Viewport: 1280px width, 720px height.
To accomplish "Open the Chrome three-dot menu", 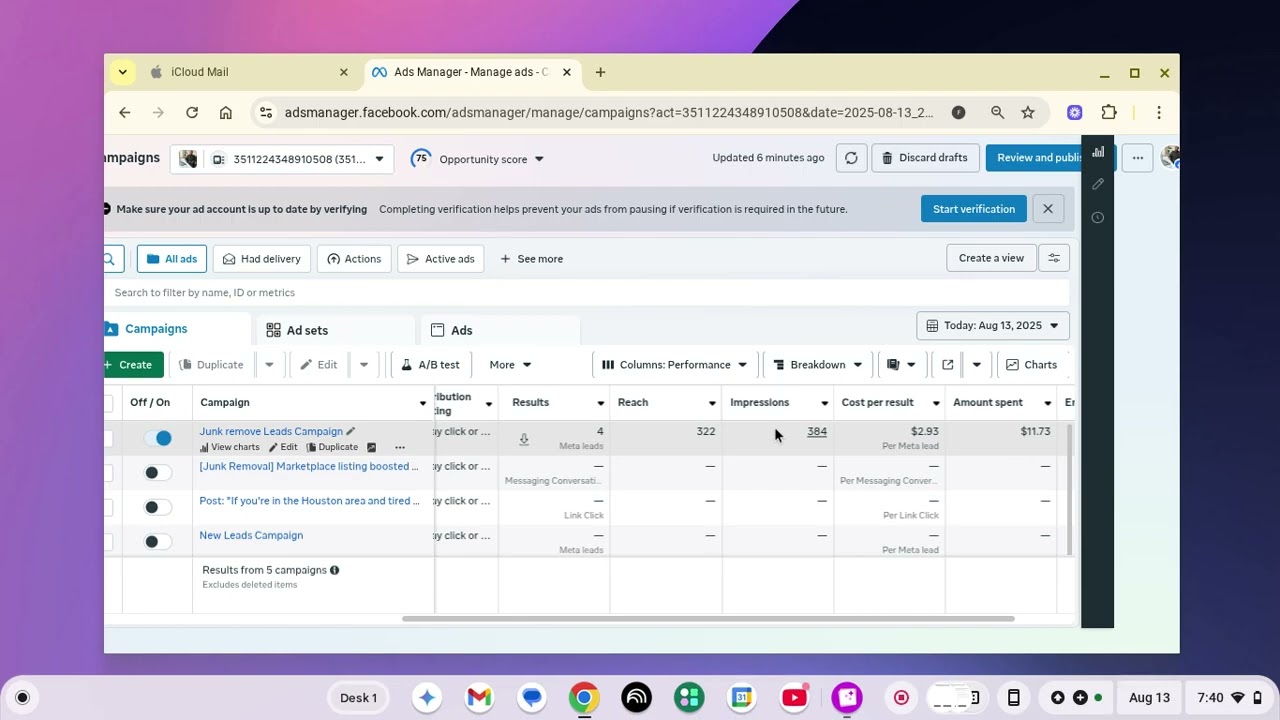I will (1159, 113).
